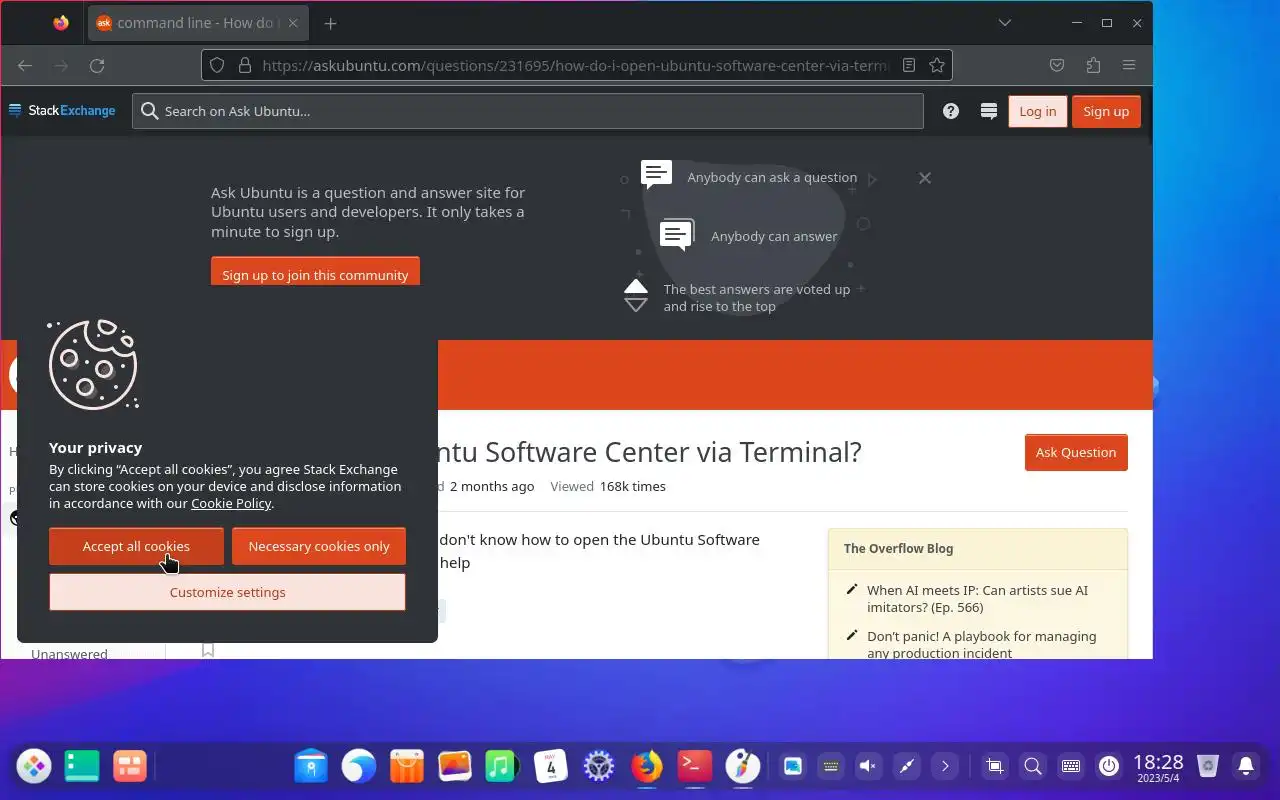This screenshot has height=800, width=1280.
Task: Open Don't panic playbook blog post
Action: click(x=981, y=644)
